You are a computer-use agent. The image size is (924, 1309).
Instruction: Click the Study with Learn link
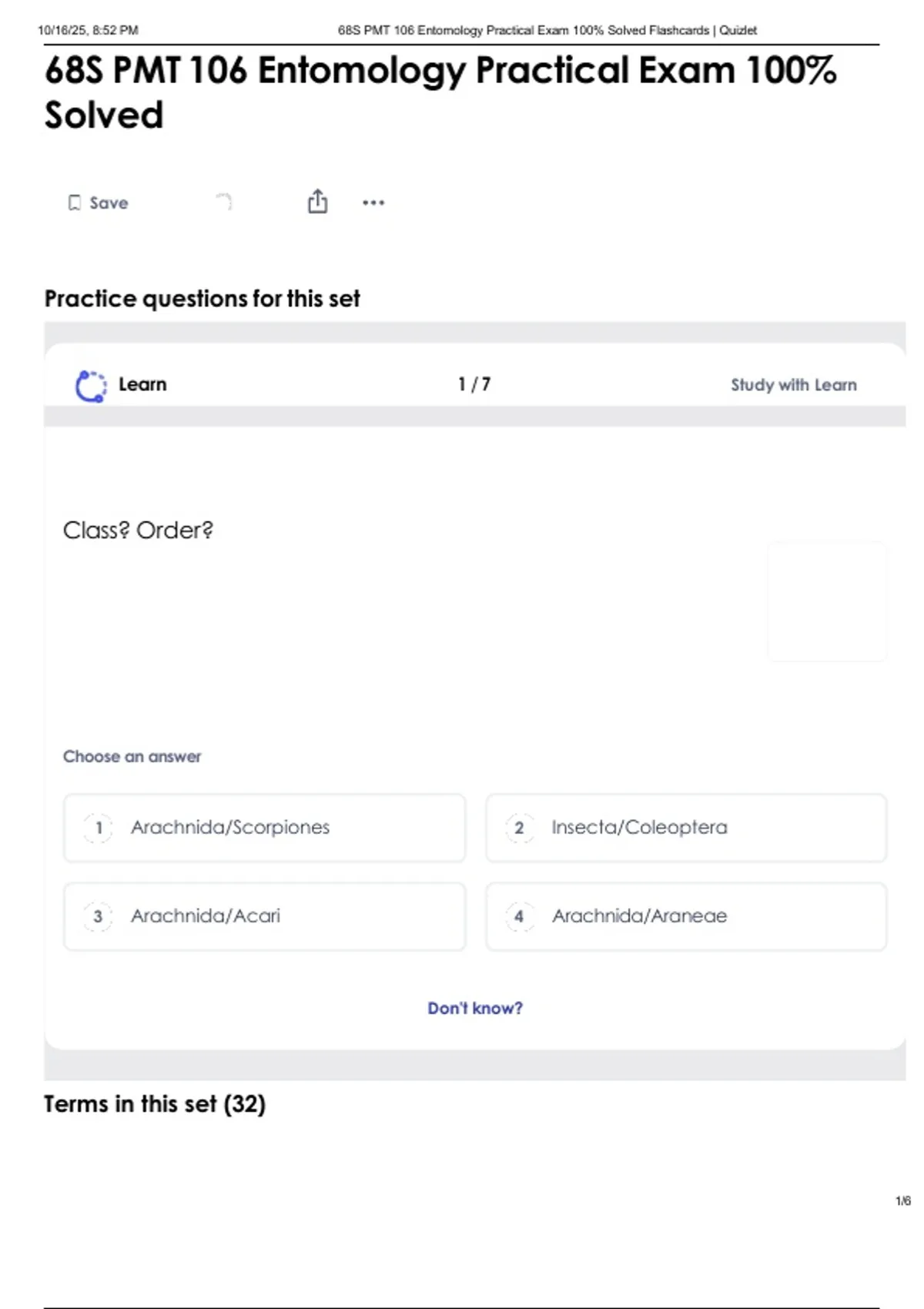(x=793, y=385)
